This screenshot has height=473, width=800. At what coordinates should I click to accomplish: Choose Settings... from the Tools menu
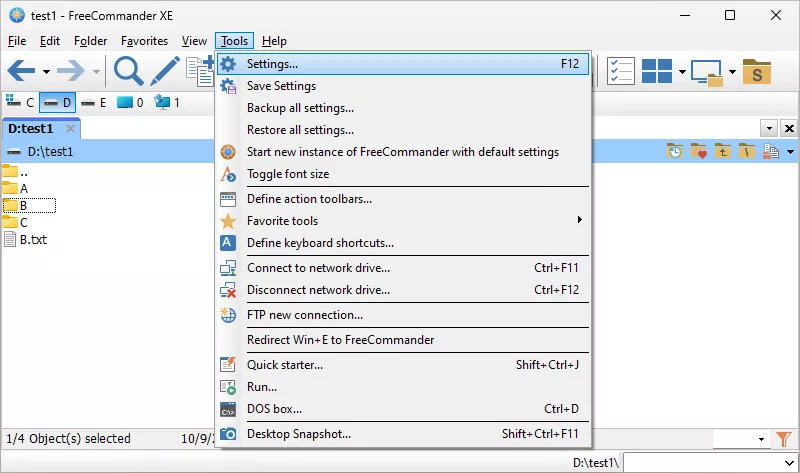(x=403, y=64)
